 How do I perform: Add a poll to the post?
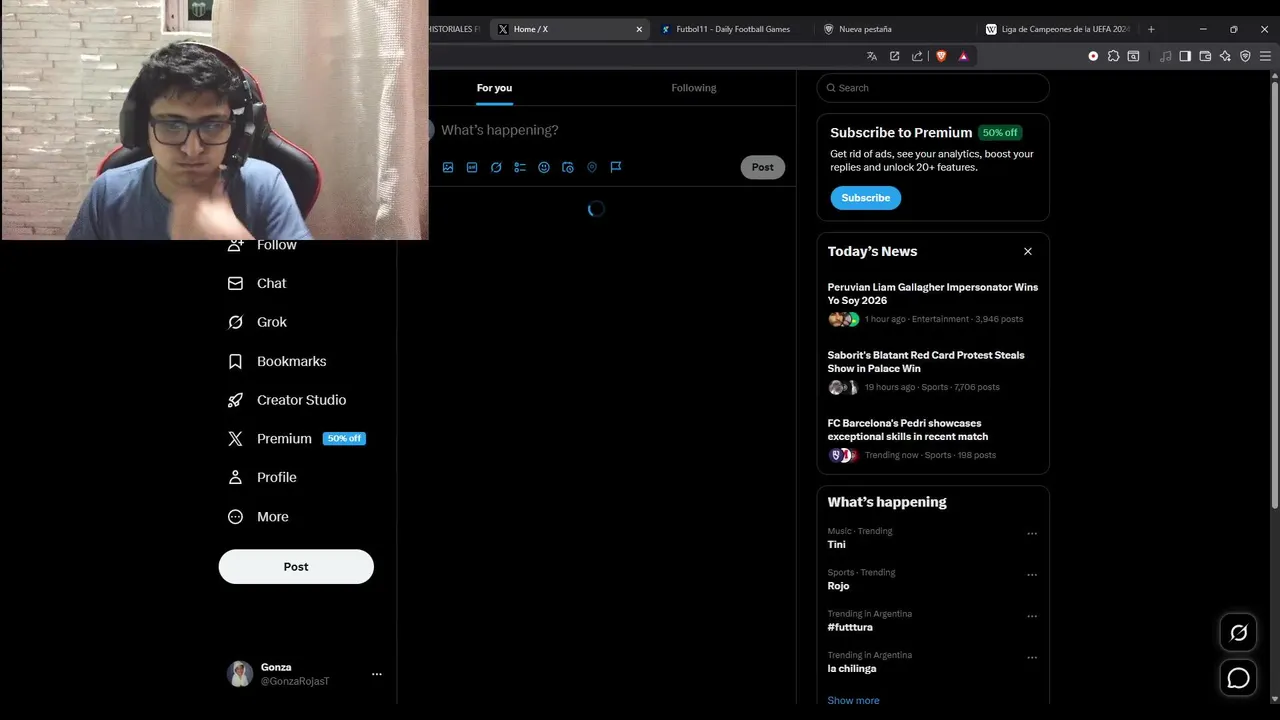(x=520, y=167)
